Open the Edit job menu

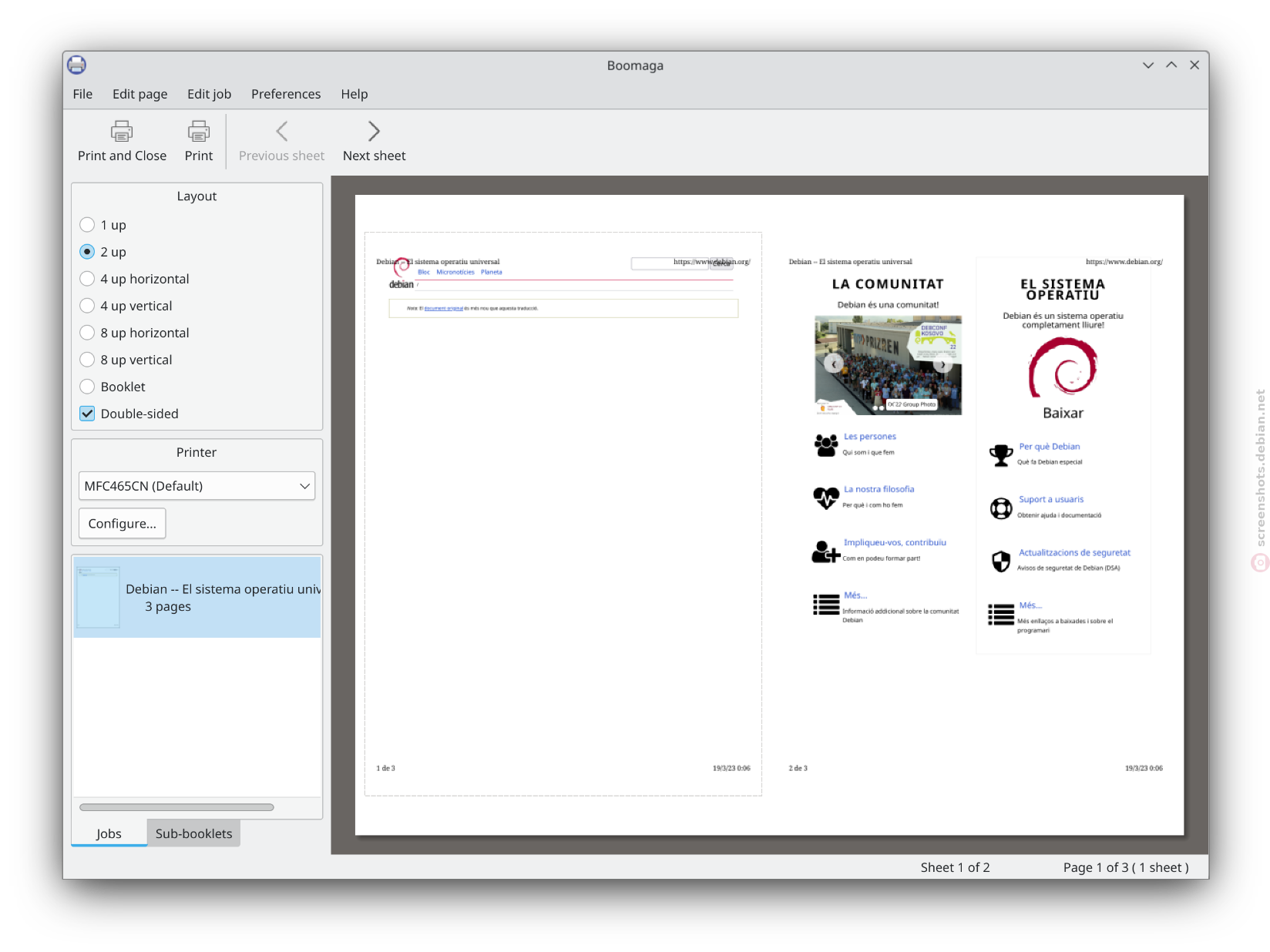coord(209,94)
